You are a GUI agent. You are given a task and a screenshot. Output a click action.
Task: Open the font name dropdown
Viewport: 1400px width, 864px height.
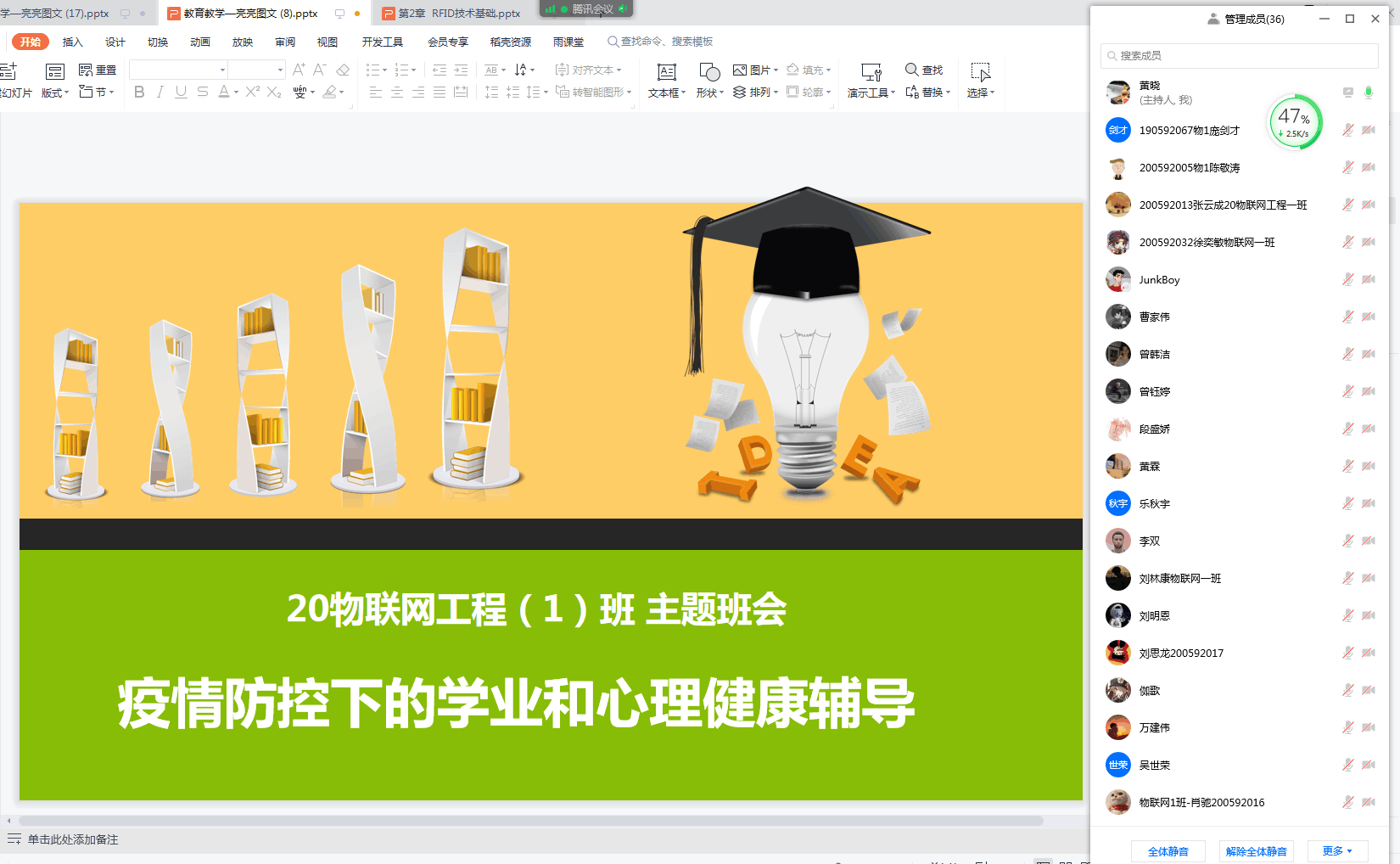tap(222, 70)
